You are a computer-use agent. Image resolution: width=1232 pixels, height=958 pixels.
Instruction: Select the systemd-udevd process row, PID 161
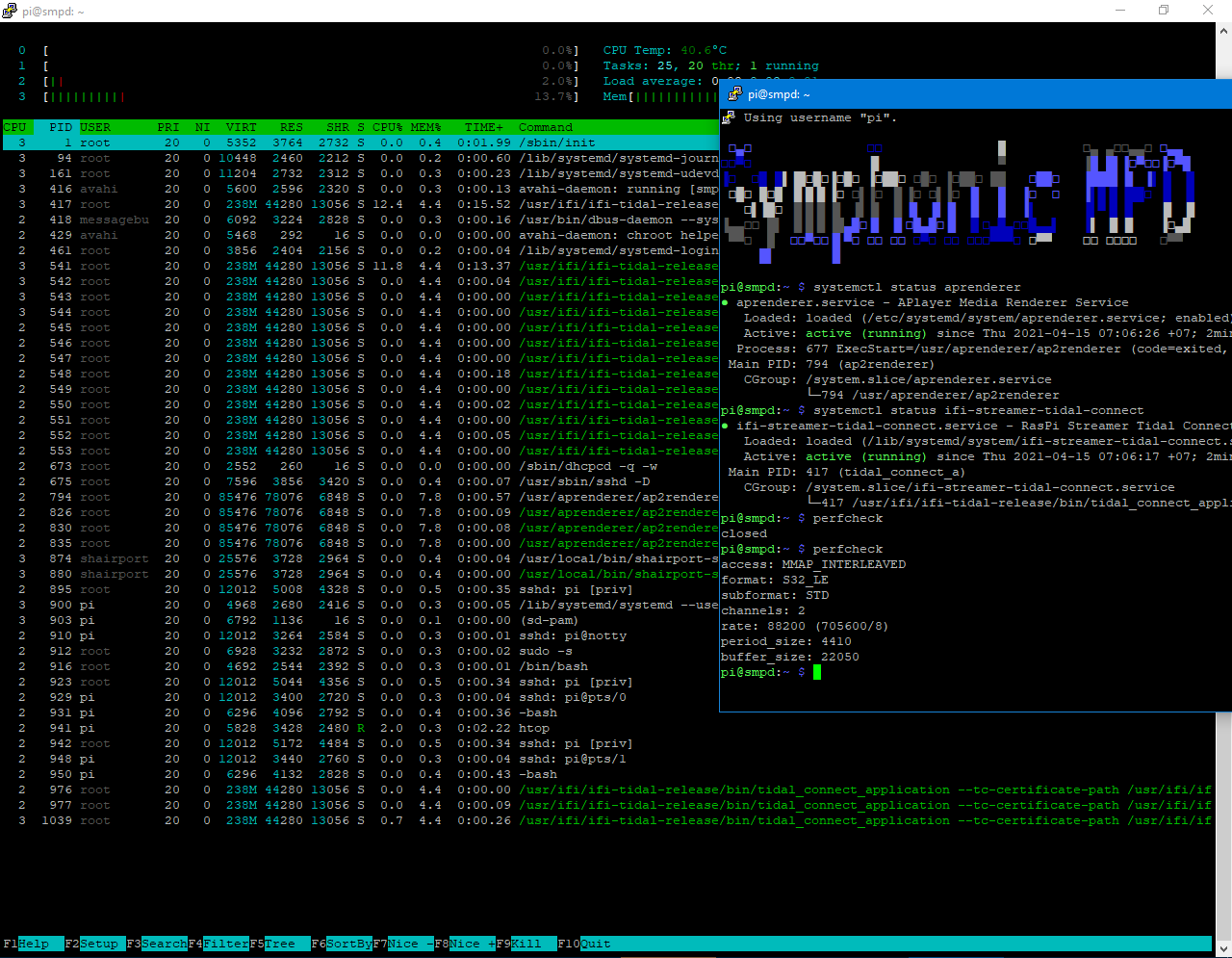coord(361,173)
